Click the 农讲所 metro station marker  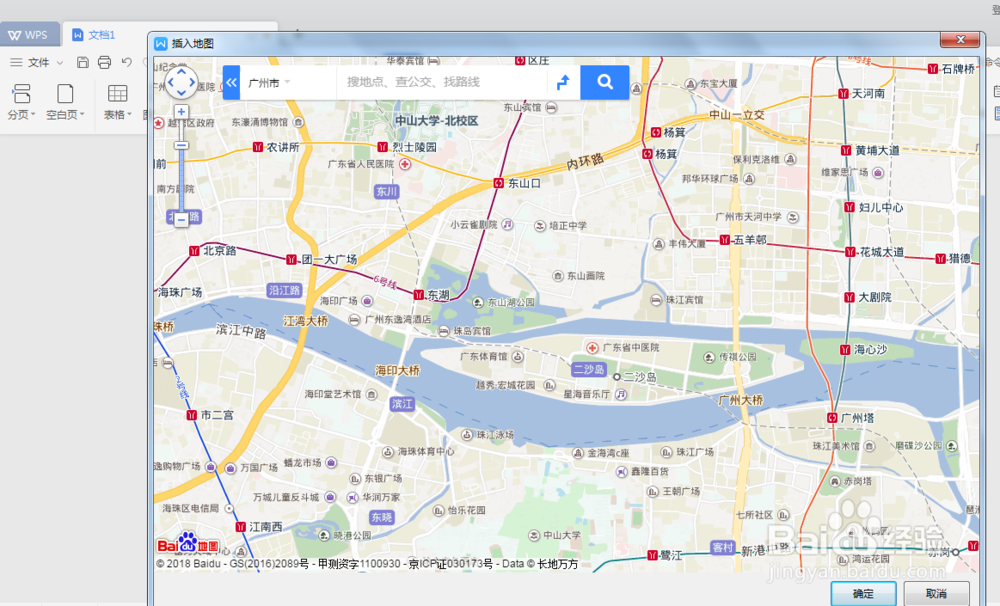click(x=258, y=147)
